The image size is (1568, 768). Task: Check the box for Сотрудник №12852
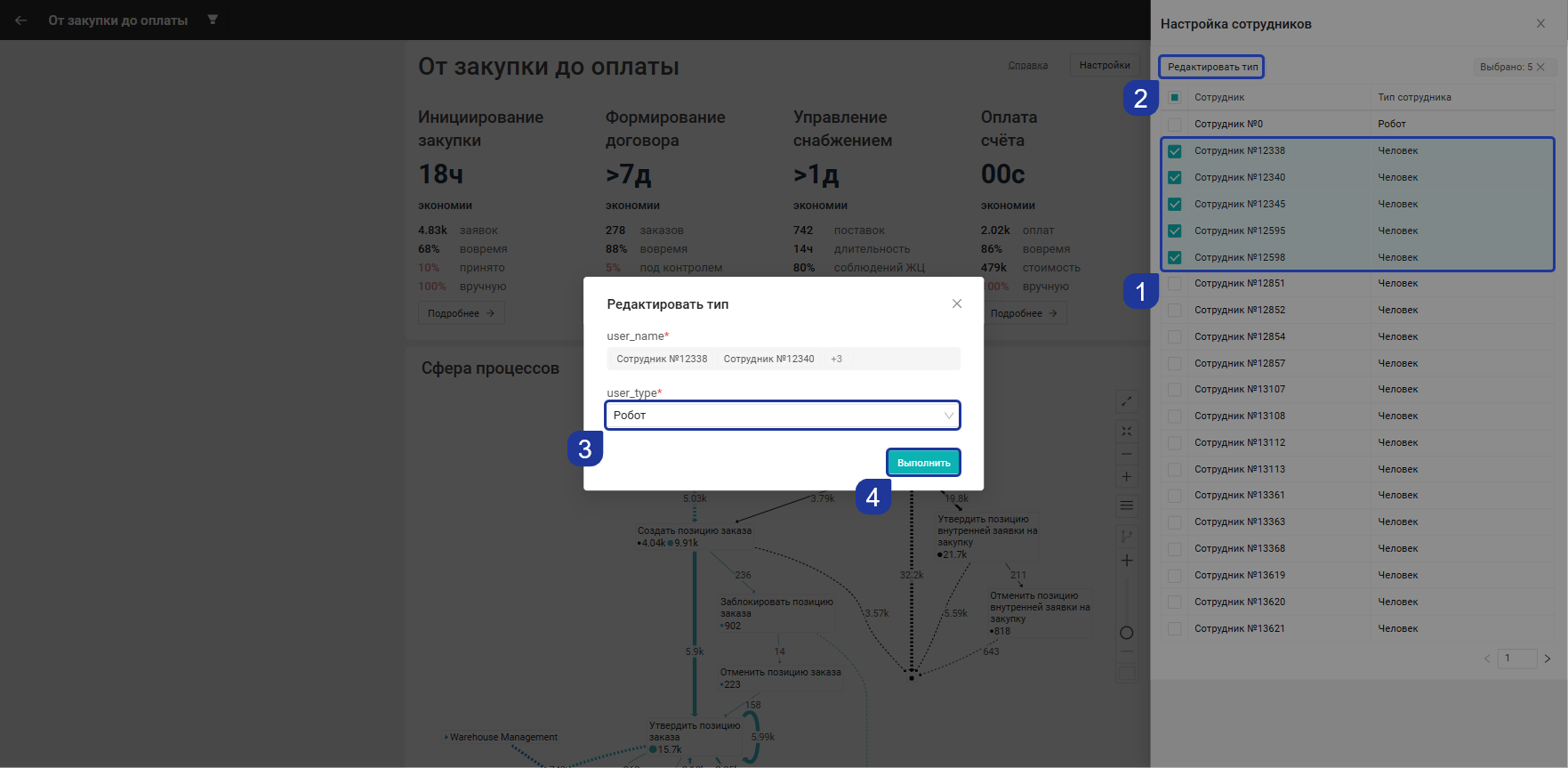[1175, 310]
